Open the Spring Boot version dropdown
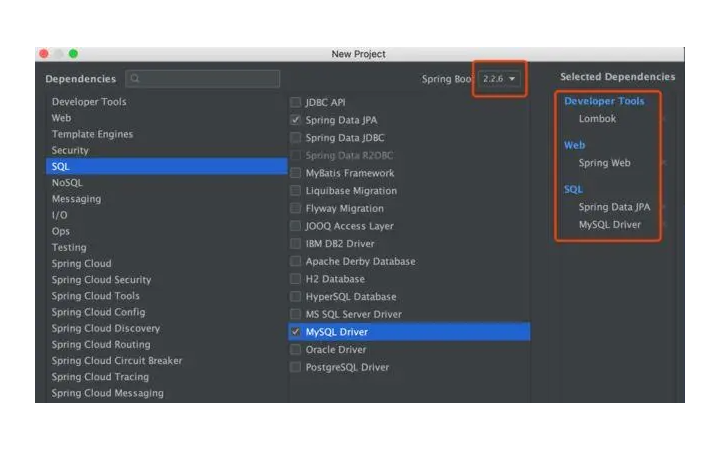The width and height of the screenshot is (720, 450). point(500,78)
